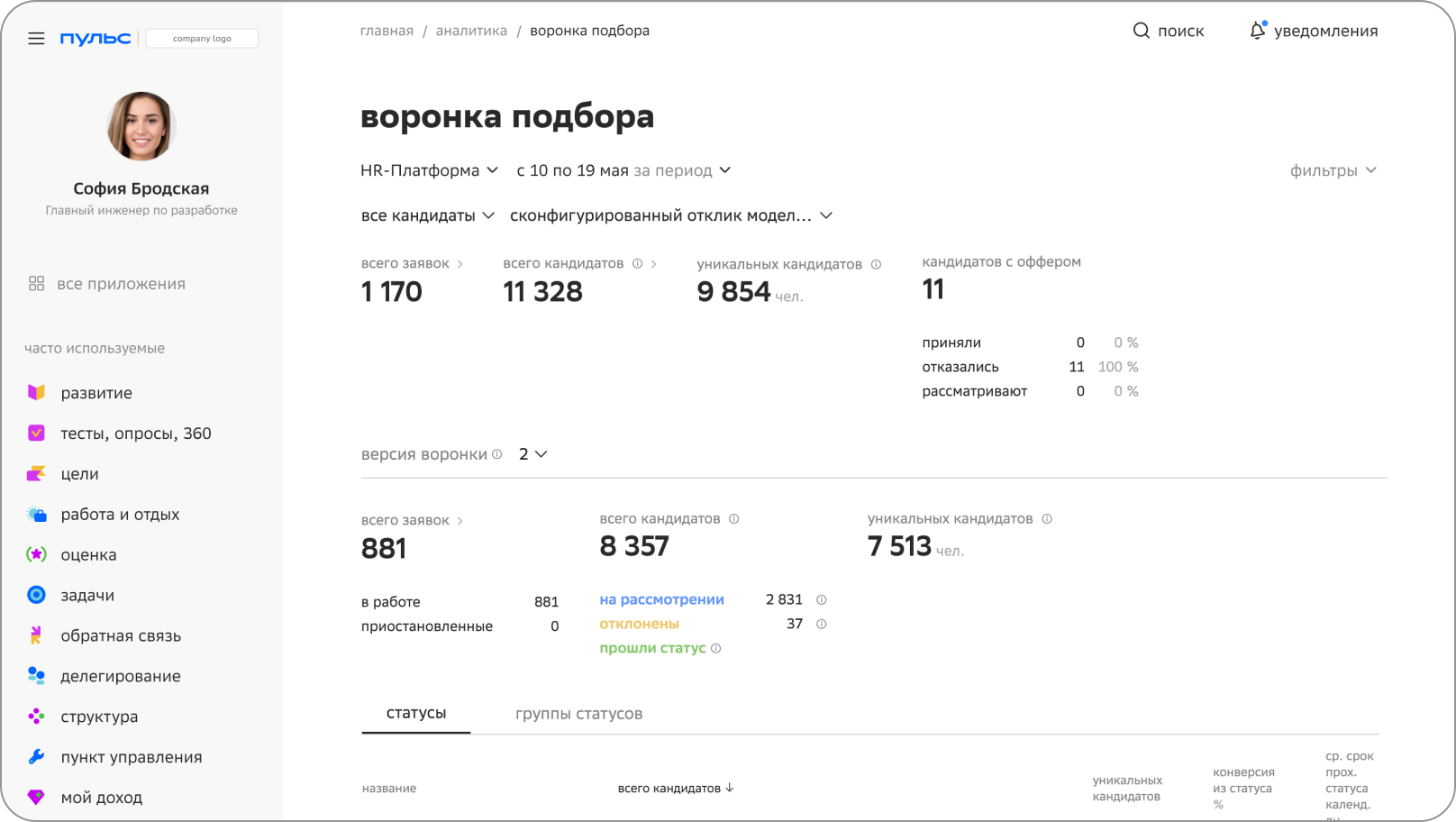Viewport: 1456px width, 822px height.
Task: Click the пункт управления wrench icon
Action: coord(36,757)
